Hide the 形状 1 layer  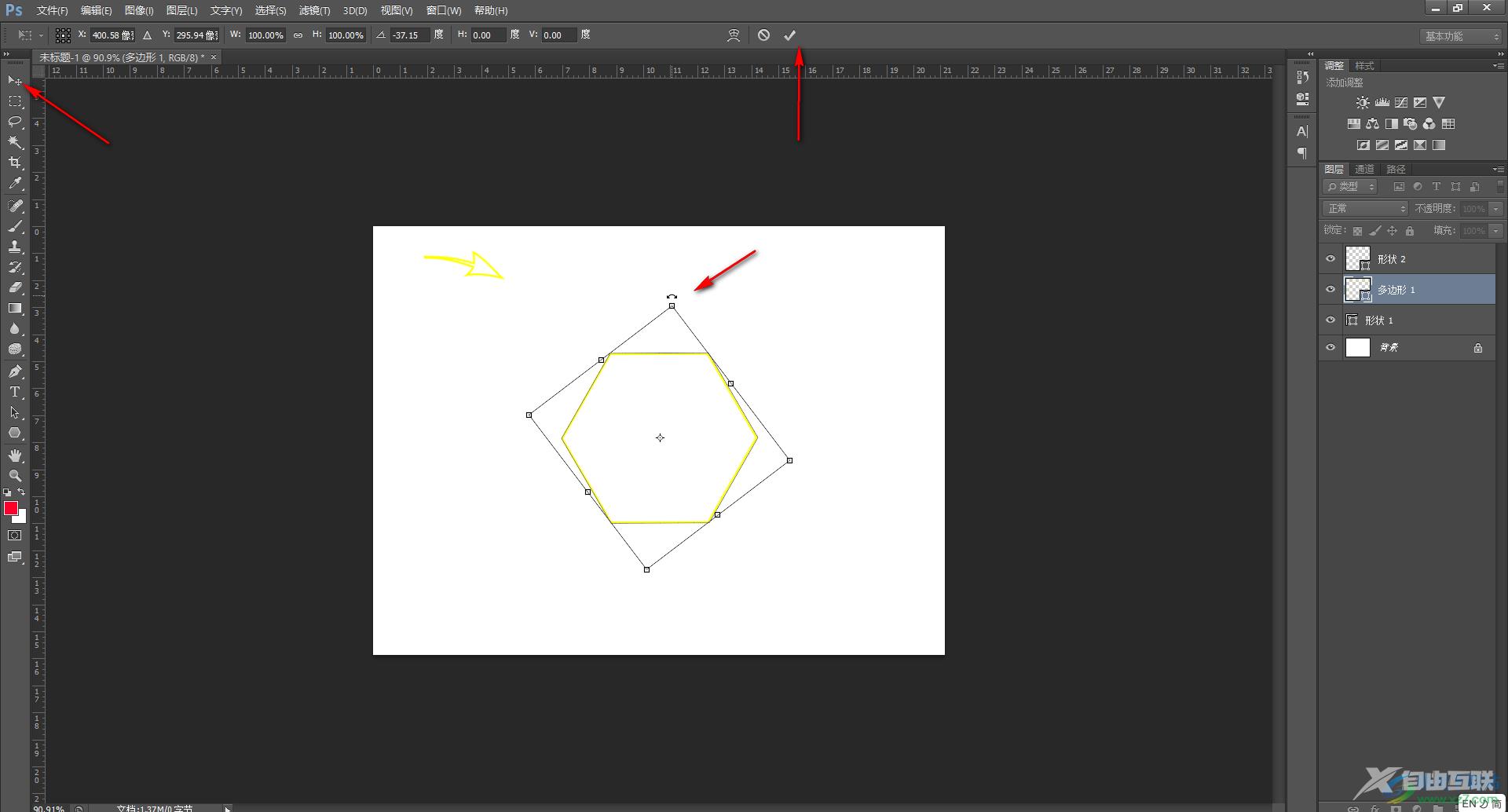1330,320
